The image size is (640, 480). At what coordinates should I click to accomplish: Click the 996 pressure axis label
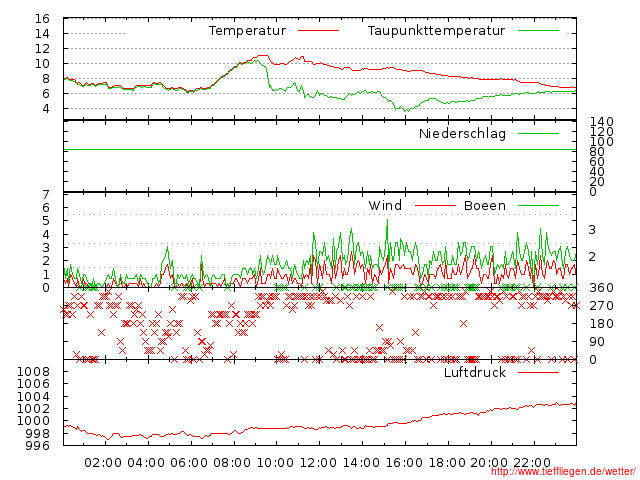pos(38,445)
